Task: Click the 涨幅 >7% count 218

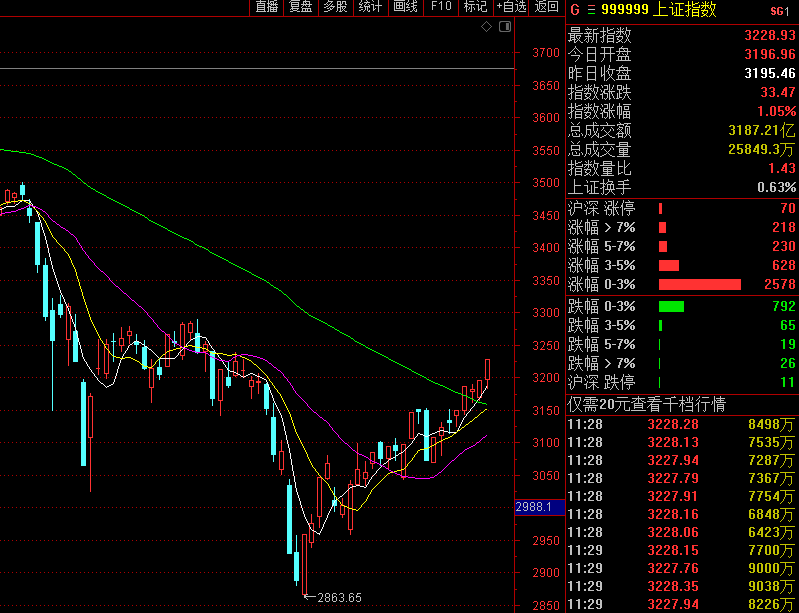Action: pos(784,227)
